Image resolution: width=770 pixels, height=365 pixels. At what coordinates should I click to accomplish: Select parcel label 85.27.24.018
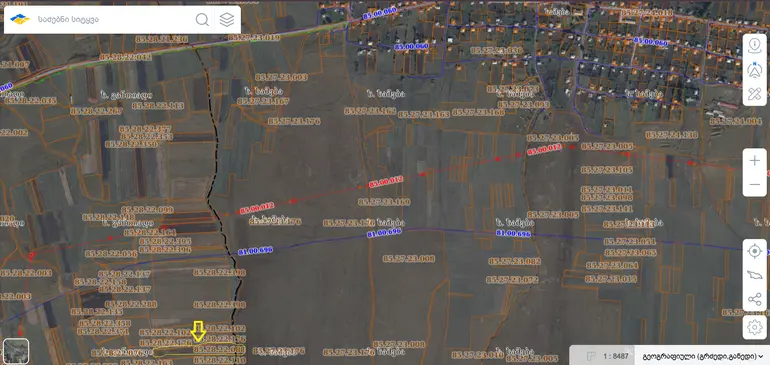click(x=647, y=12)
